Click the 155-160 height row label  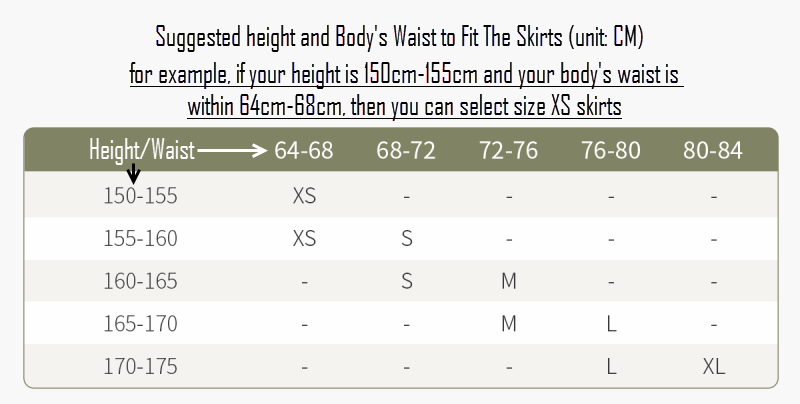pos(140,238)
